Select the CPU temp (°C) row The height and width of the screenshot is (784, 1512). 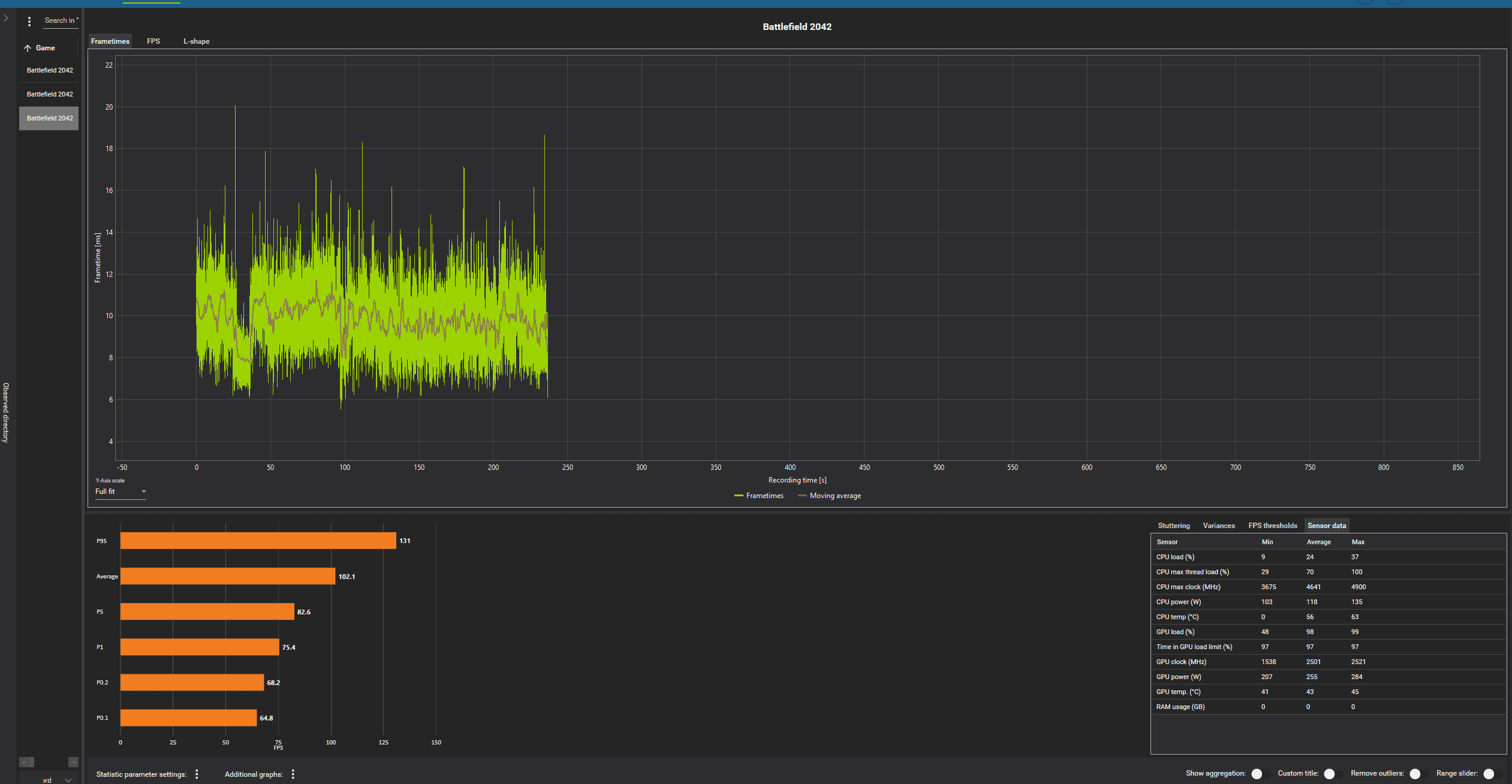1328,617
